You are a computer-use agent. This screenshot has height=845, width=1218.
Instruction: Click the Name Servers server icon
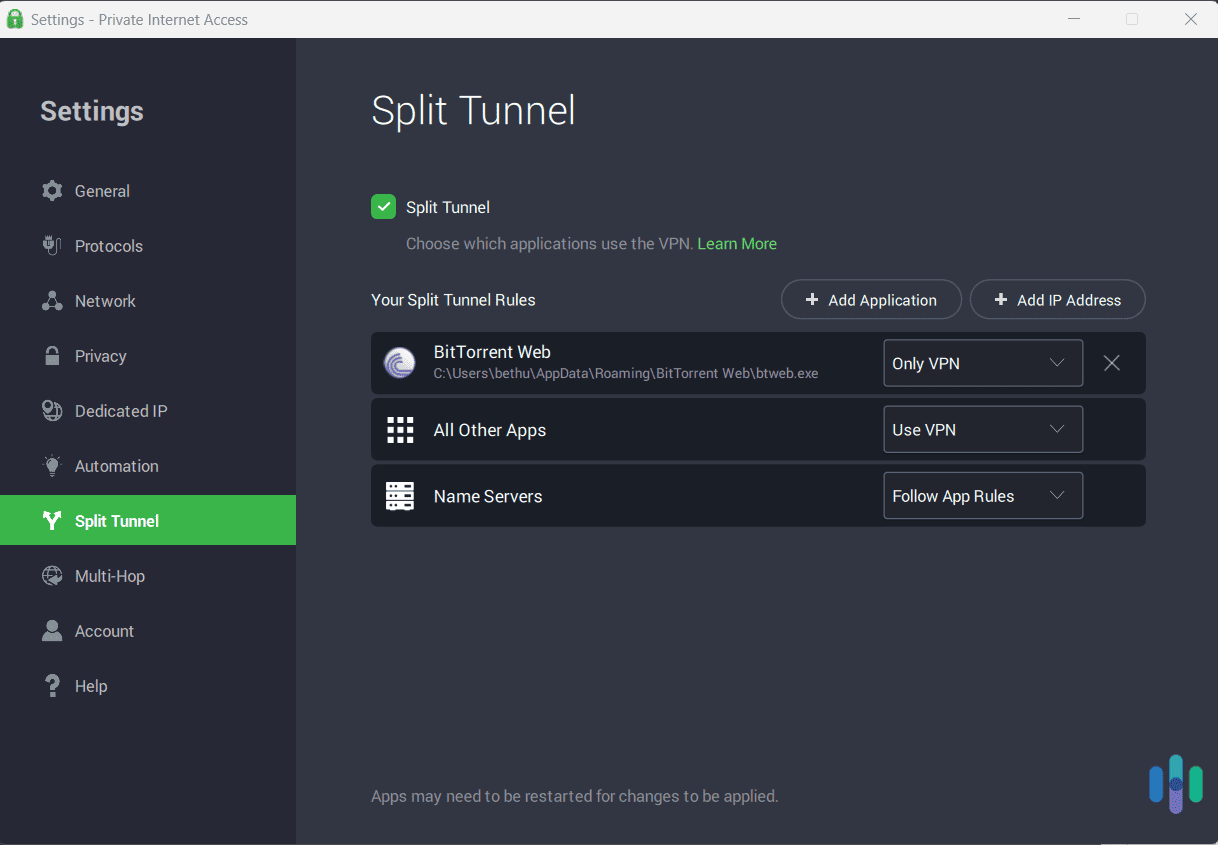400,495
